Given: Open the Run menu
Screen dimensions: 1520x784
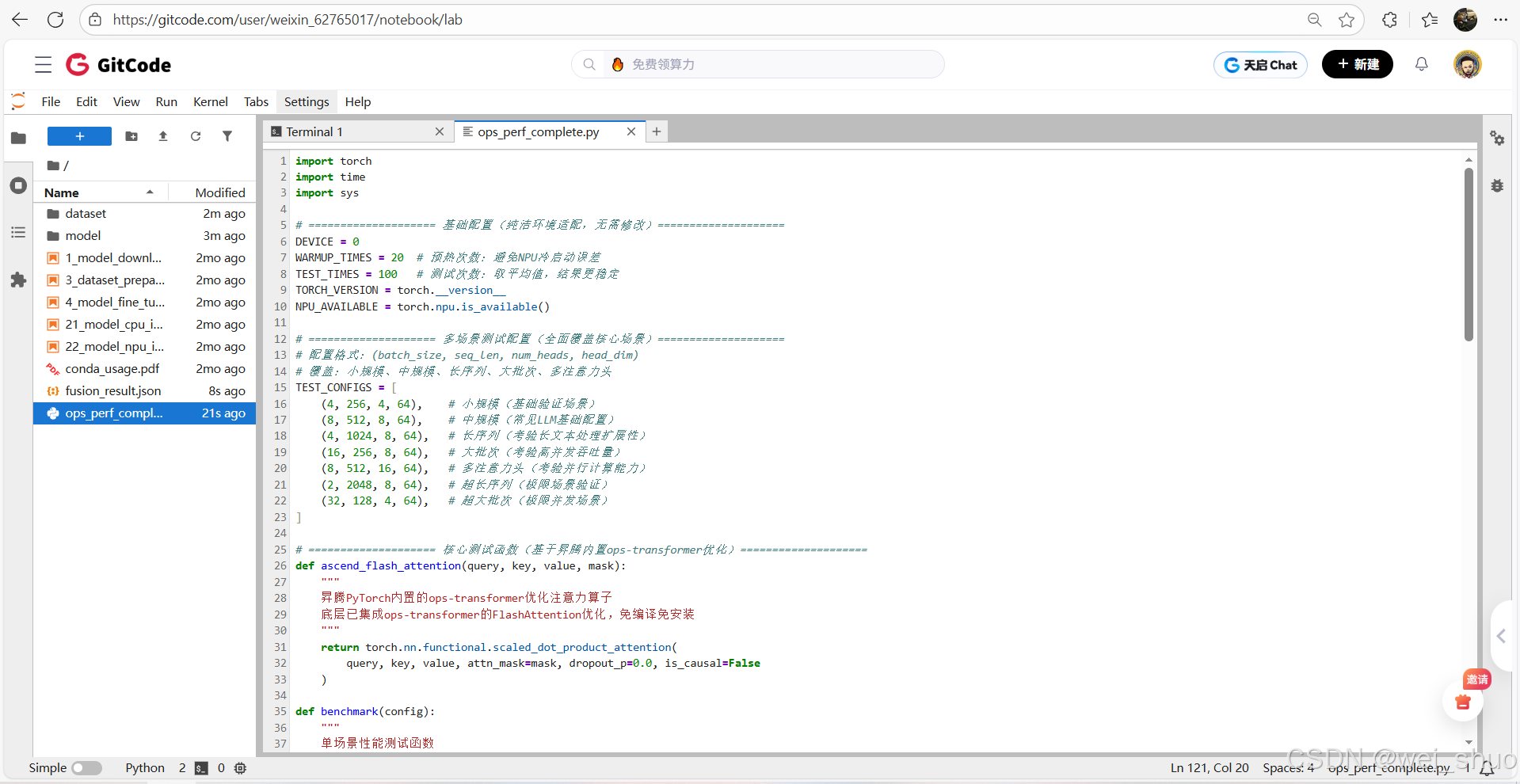Looking at the screenshot, I should [x=166, y=101].
